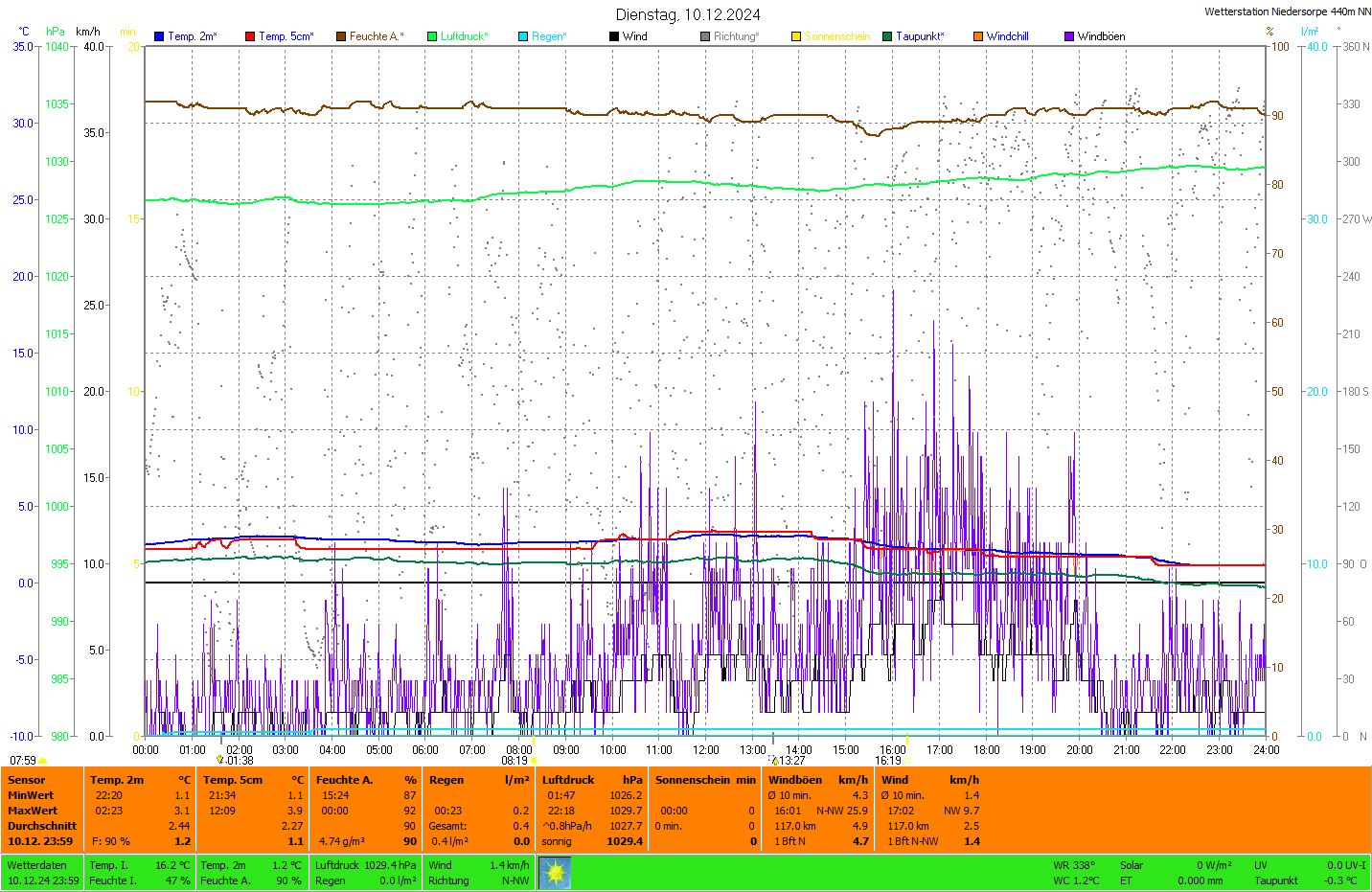This screenshot has width=1372, height=892.
Task: Click the purple Windböen legend square
Action: tap(1069, 36)
